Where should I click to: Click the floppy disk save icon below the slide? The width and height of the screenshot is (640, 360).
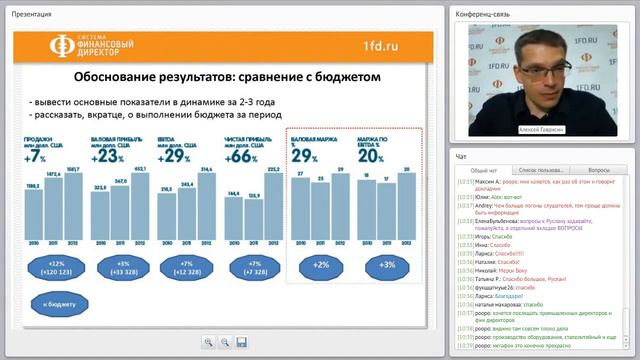(x=242, y=342)
